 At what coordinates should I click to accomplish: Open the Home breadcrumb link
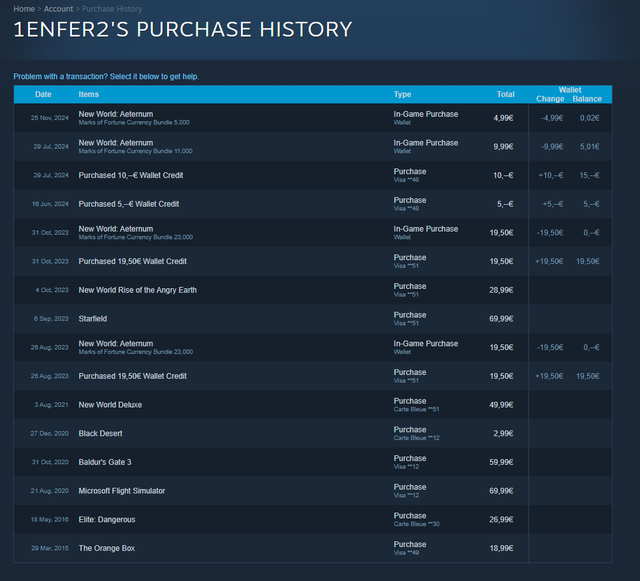24,9
